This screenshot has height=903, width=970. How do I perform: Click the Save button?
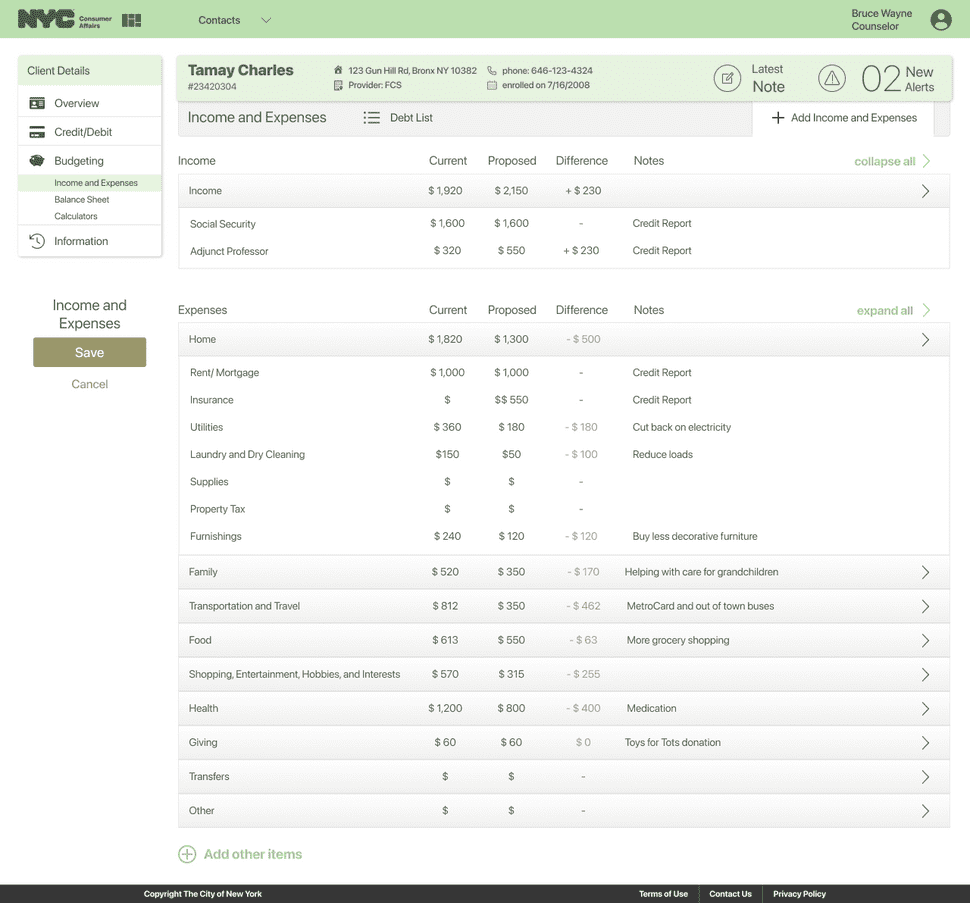(x=90, y=353)
